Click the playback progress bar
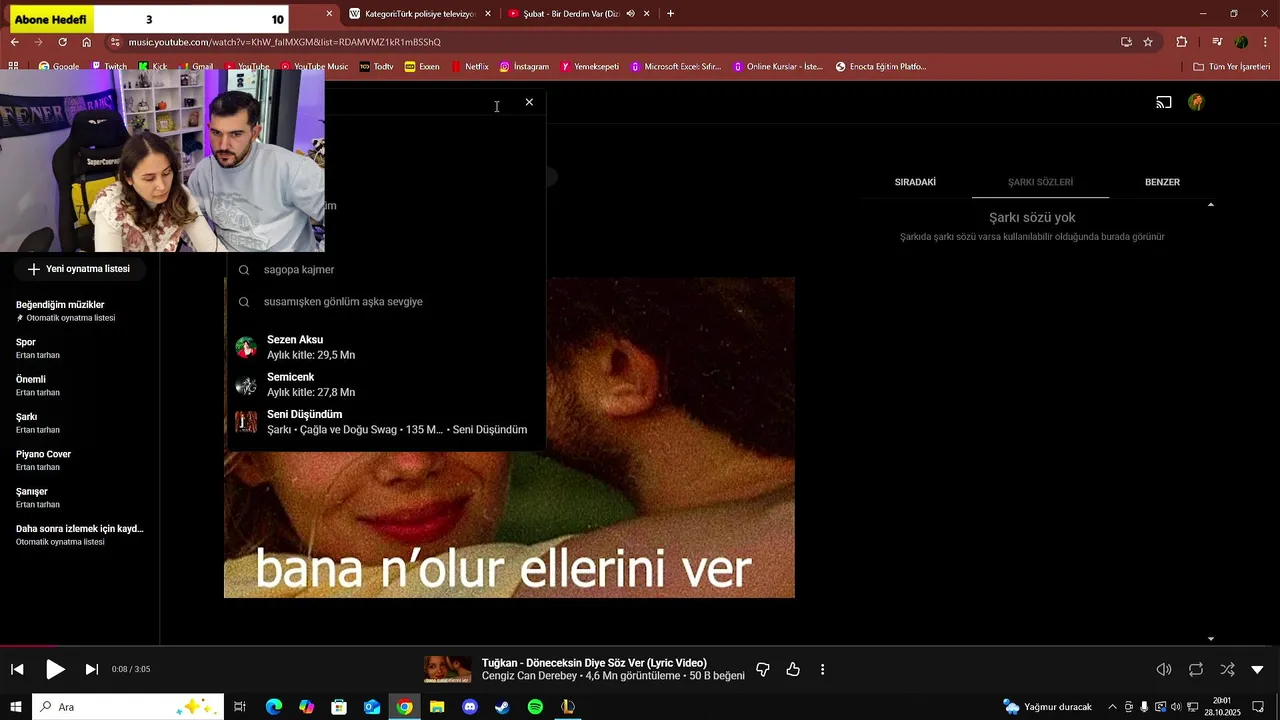 640,646
